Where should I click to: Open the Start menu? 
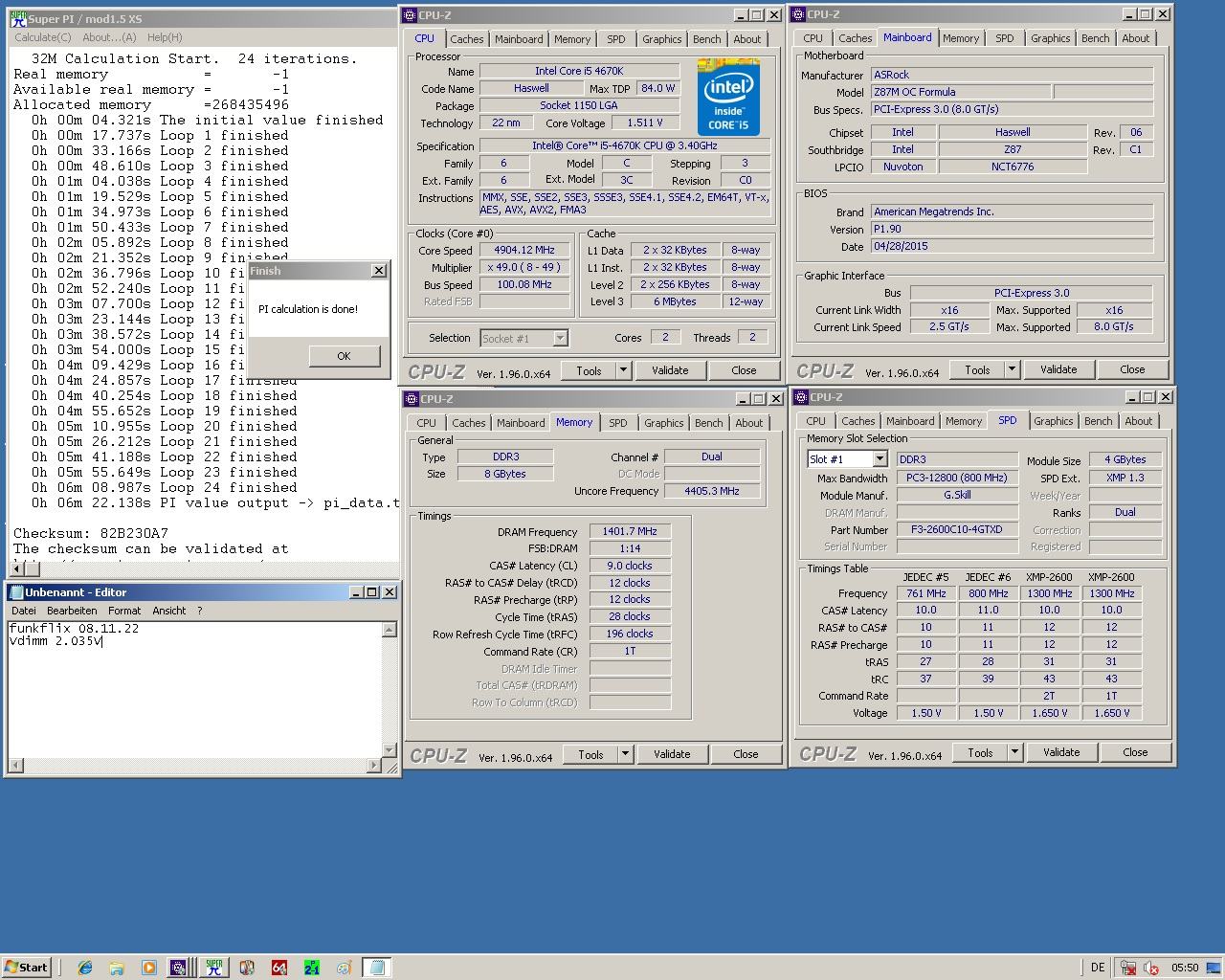pyautogui.click(x=26, y=968)
